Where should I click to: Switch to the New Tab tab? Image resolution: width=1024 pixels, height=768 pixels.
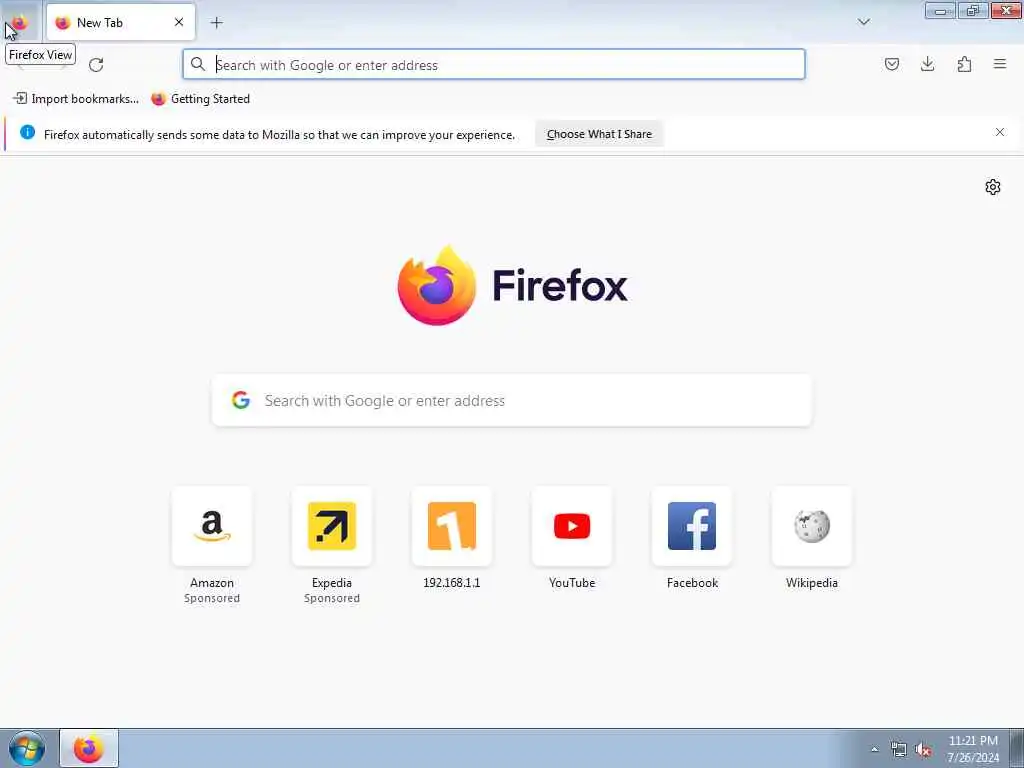(121, 23)
